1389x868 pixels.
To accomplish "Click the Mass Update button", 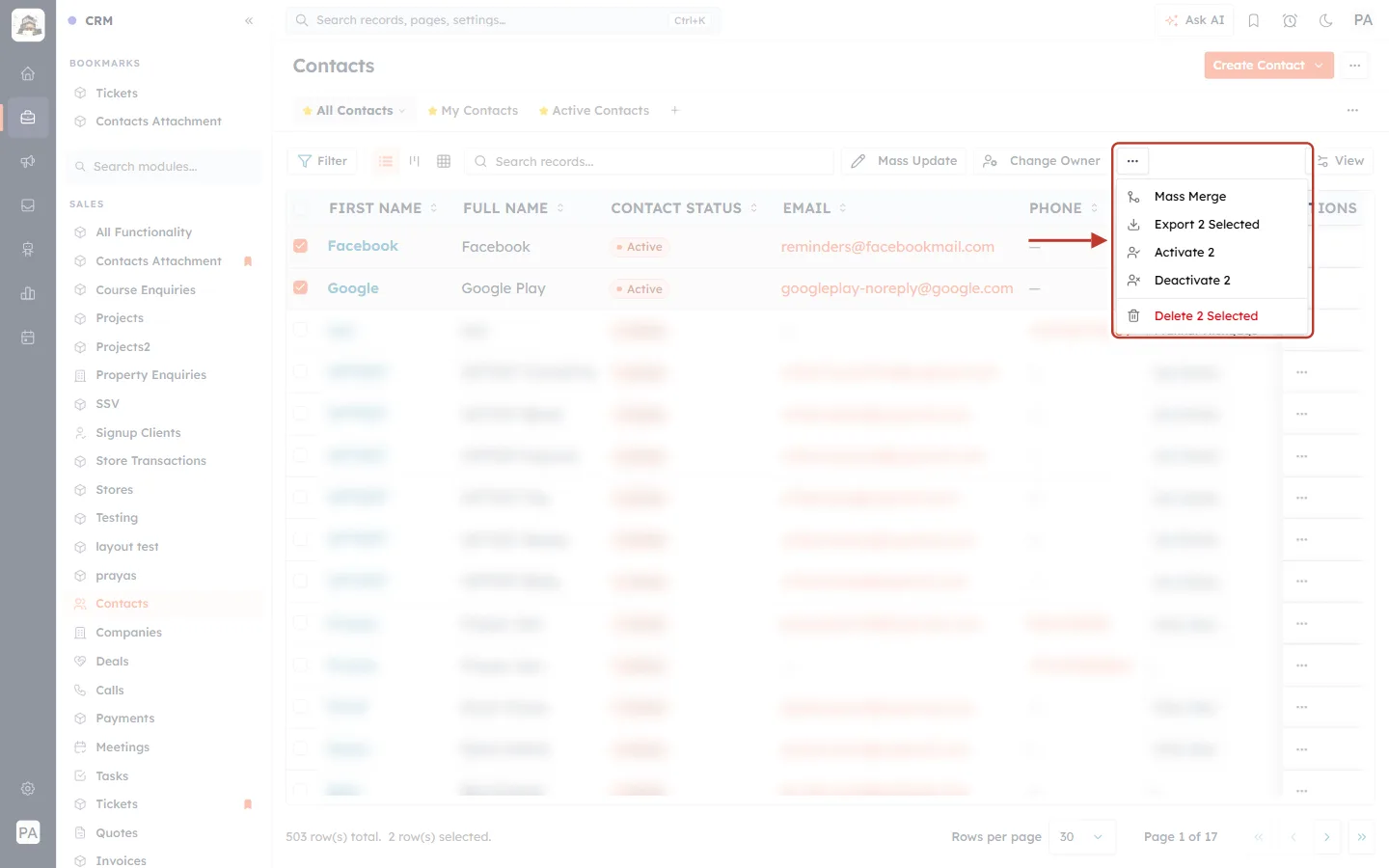I will click(x=904, y=161).
